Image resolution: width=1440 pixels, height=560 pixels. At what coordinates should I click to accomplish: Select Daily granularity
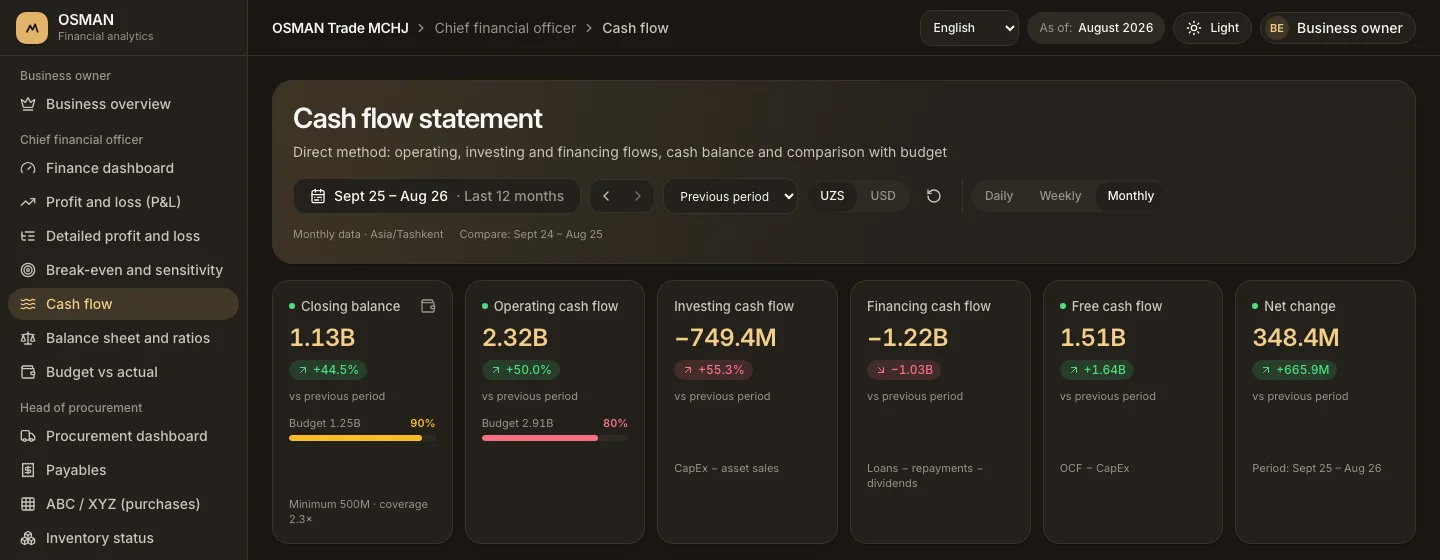point(999,196)
